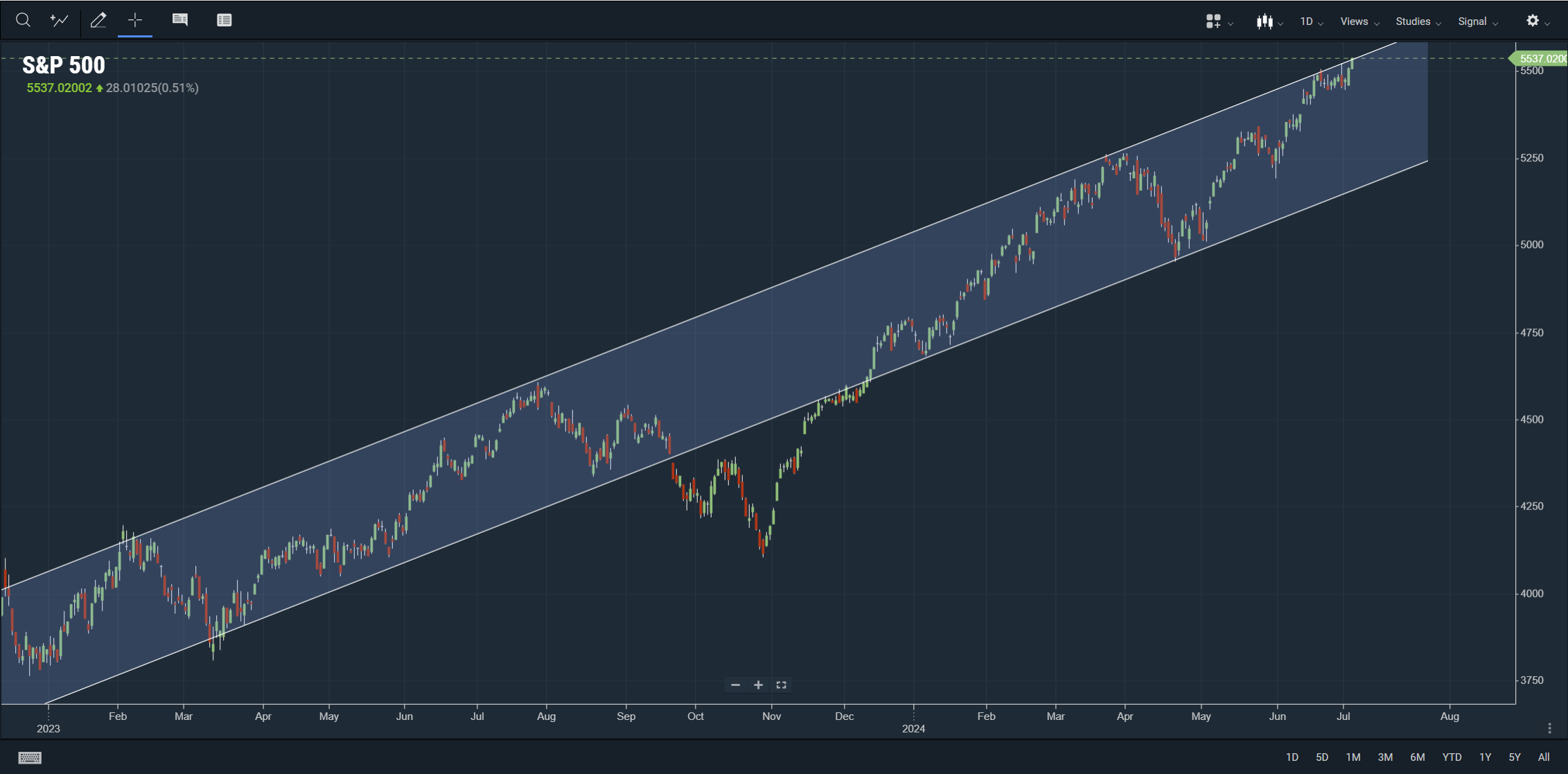Click the 5537.02002 quote value text

coord(59,88)
